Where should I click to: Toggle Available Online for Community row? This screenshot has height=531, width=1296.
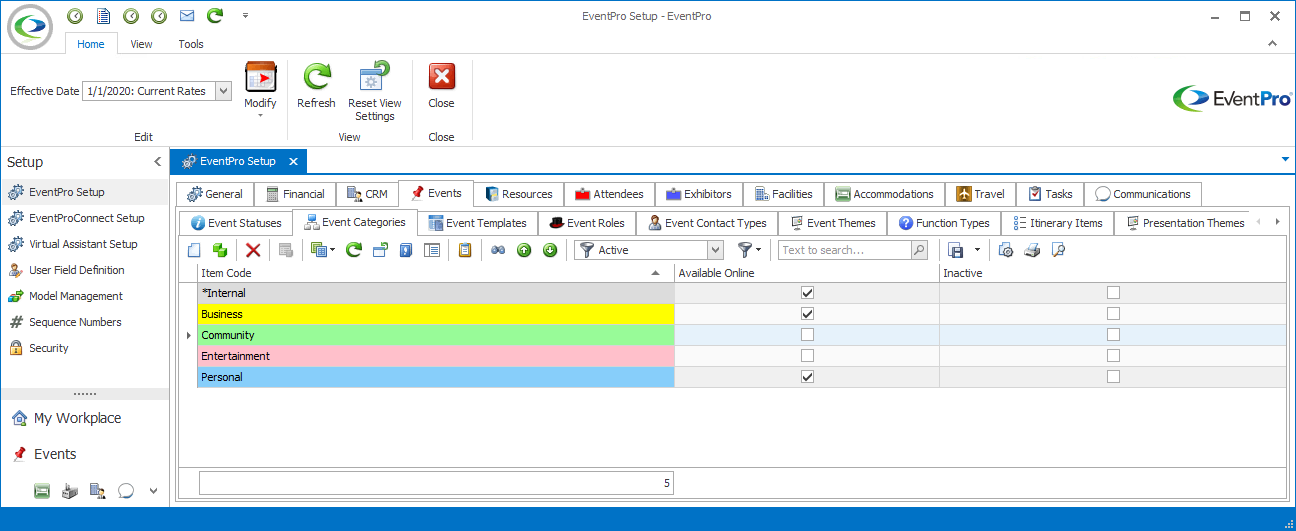[808, 335]
